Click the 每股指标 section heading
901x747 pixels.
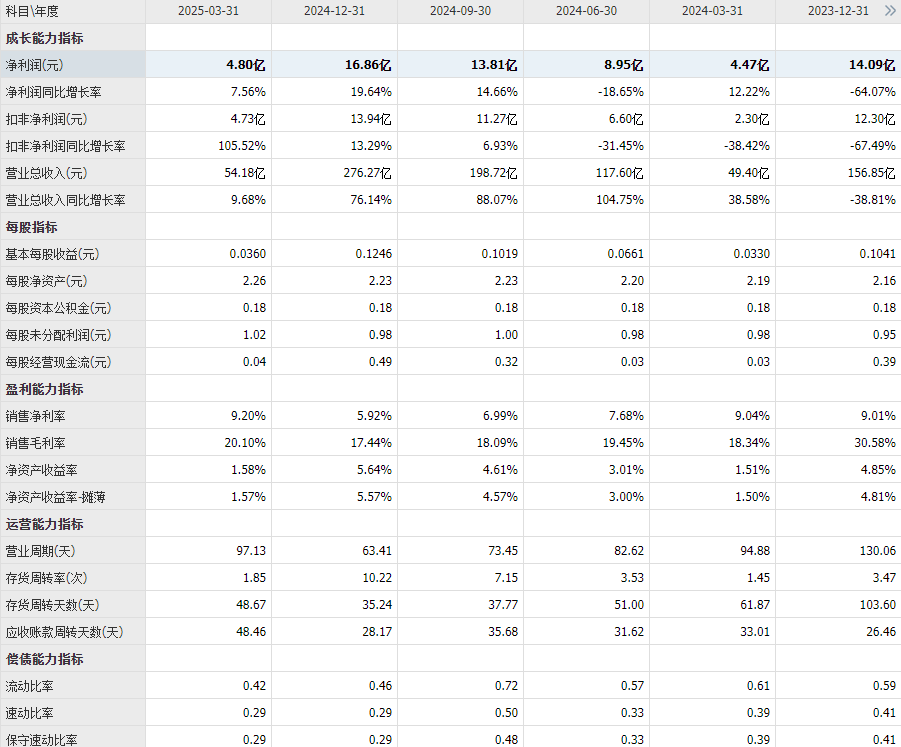32,227
